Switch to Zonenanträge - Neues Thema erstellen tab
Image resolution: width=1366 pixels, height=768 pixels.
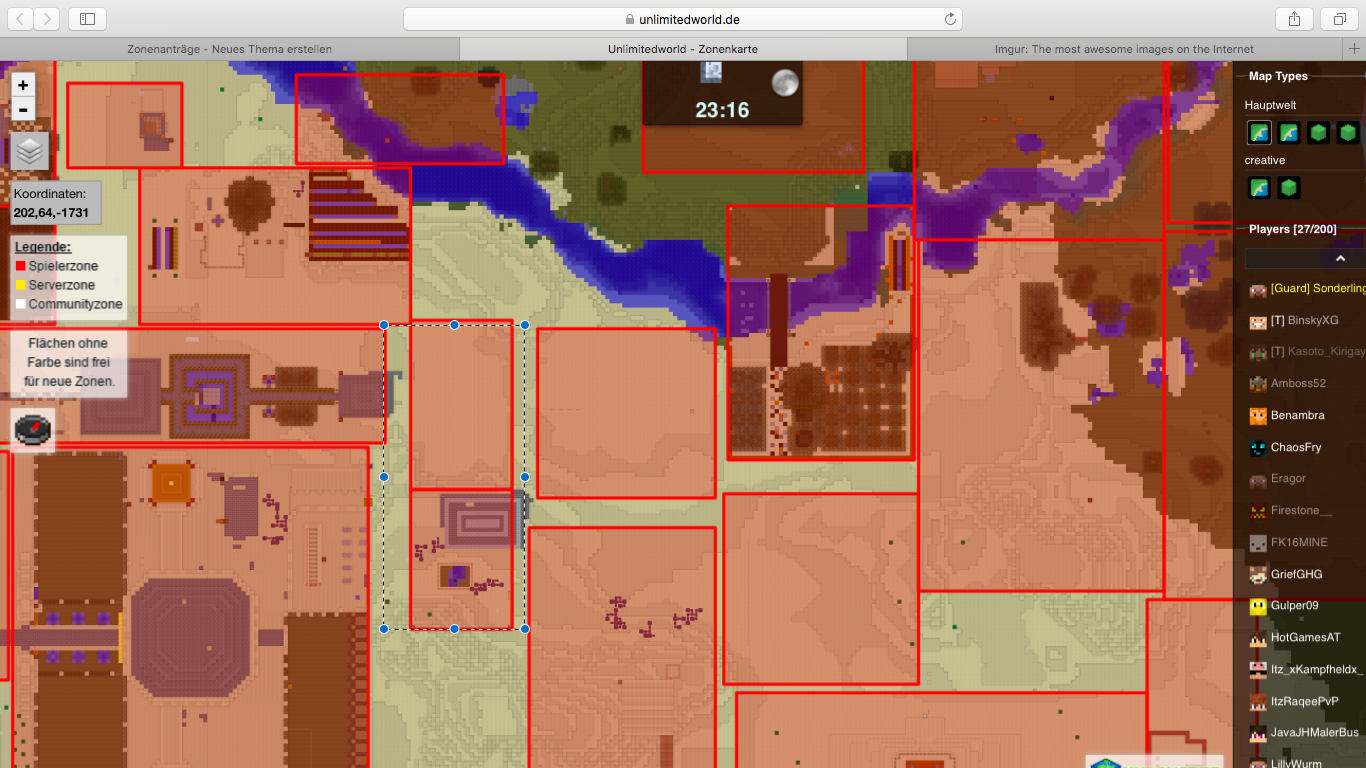point(229,49)
